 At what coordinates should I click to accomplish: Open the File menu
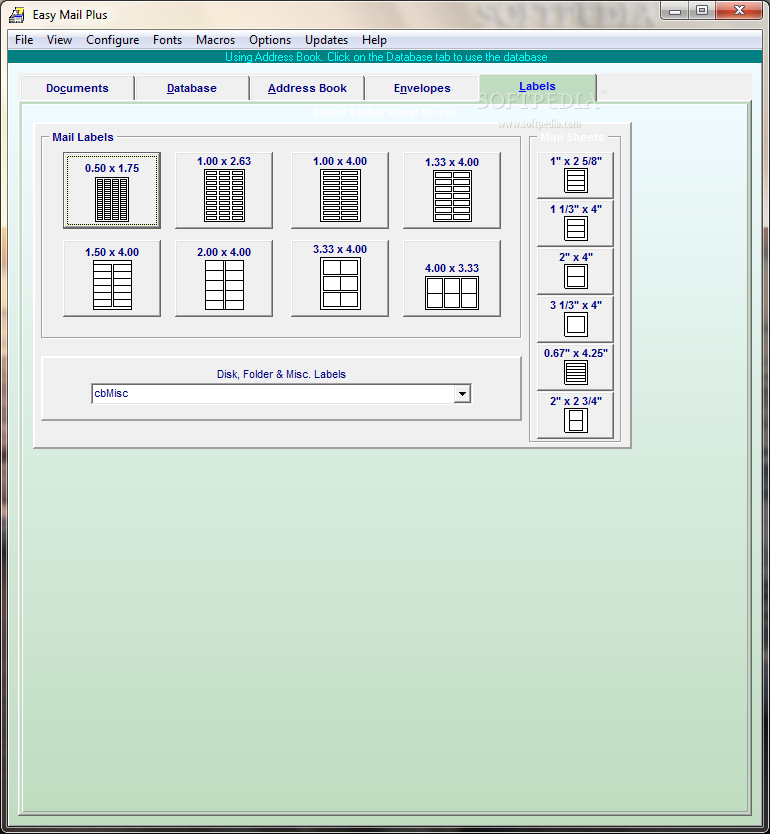pyautogui.click(x=24, y=40)
